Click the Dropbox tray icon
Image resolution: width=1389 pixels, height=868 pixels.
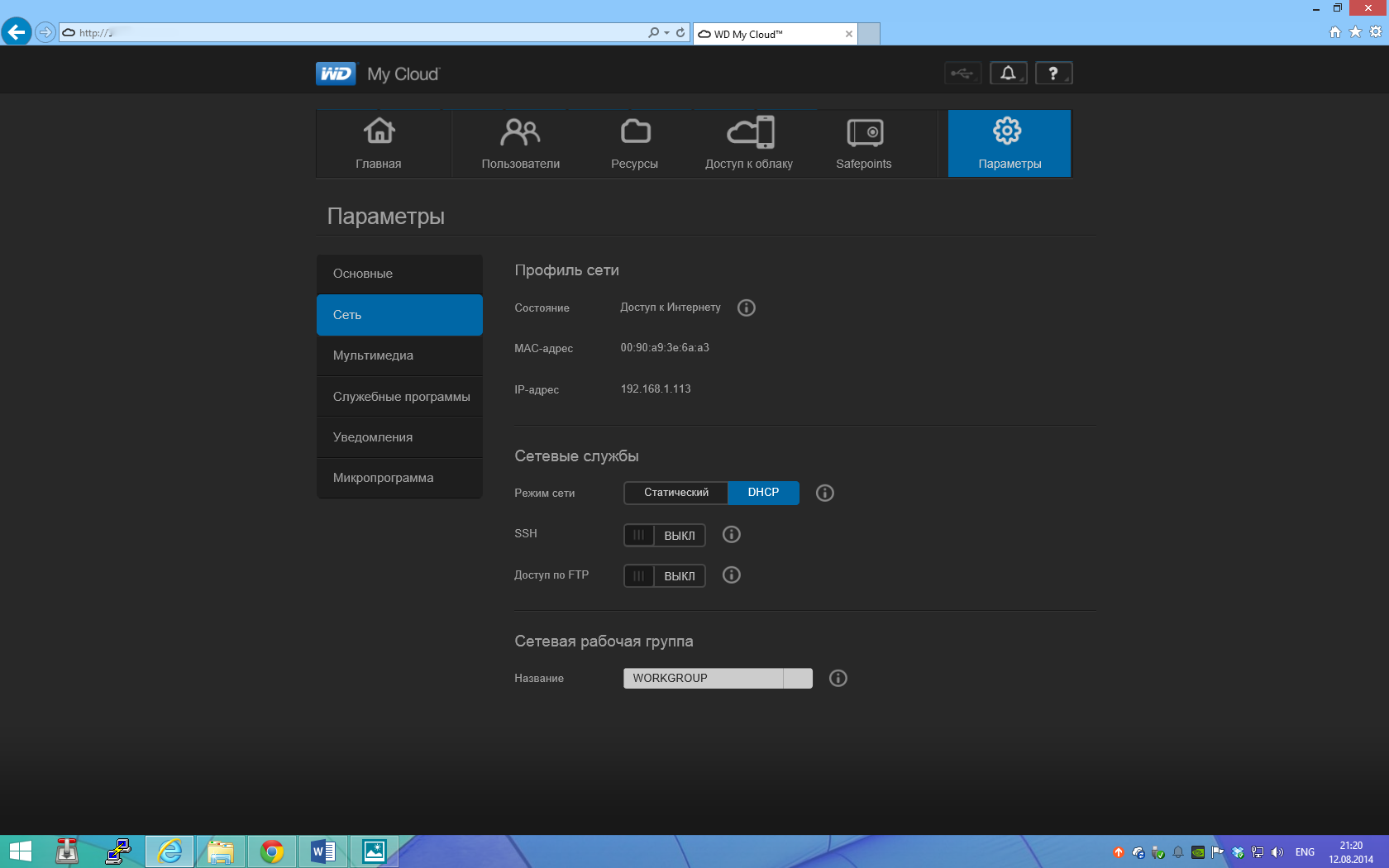[x=1238, y=852]
